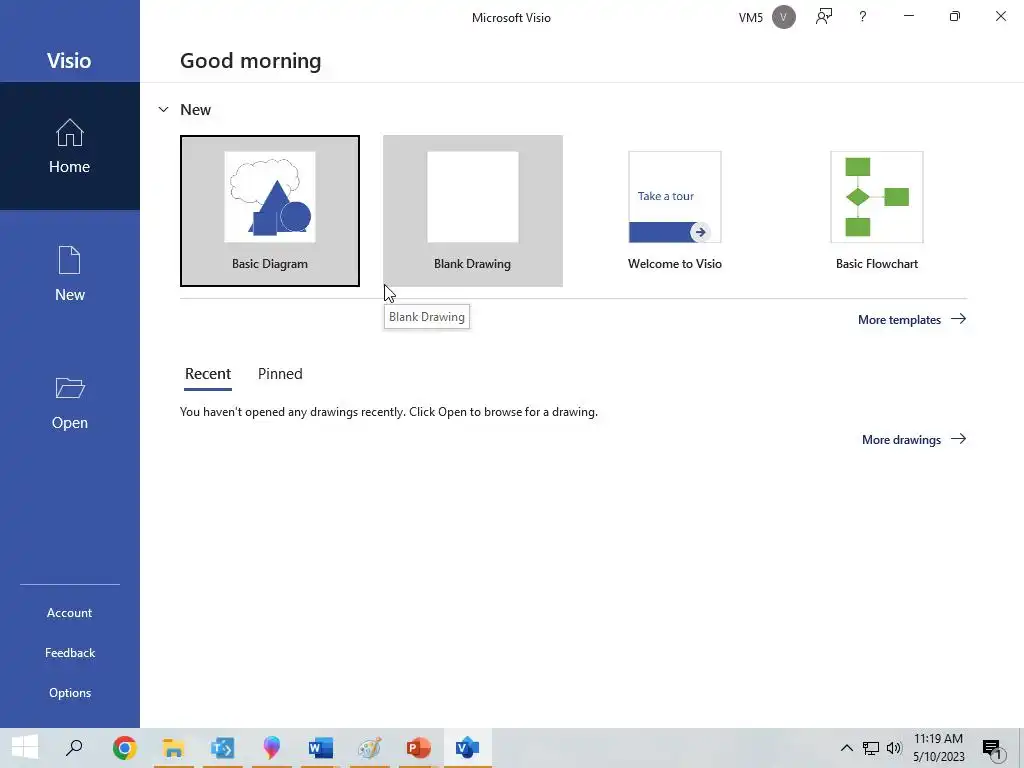Open Word from the taskbar
Viewport: 1024px width, 768px height.
click(x=321, y=748)
